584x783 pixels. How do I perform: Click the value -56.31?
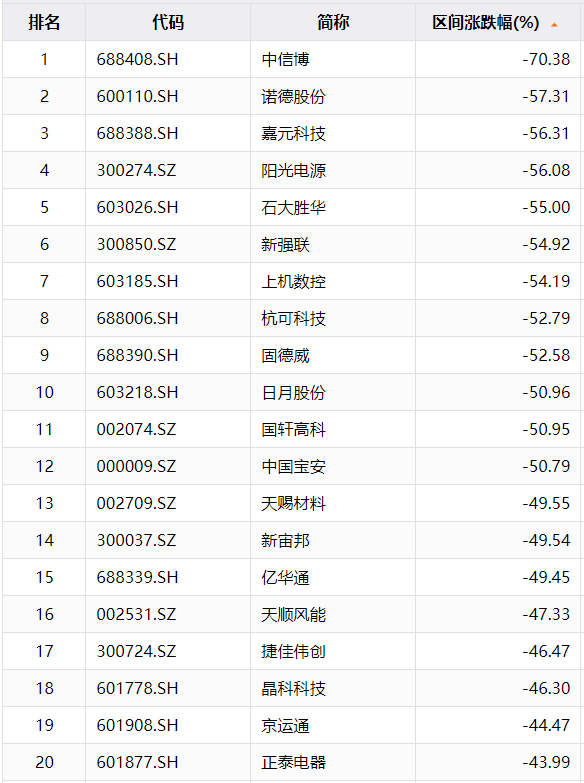(546, 133)
